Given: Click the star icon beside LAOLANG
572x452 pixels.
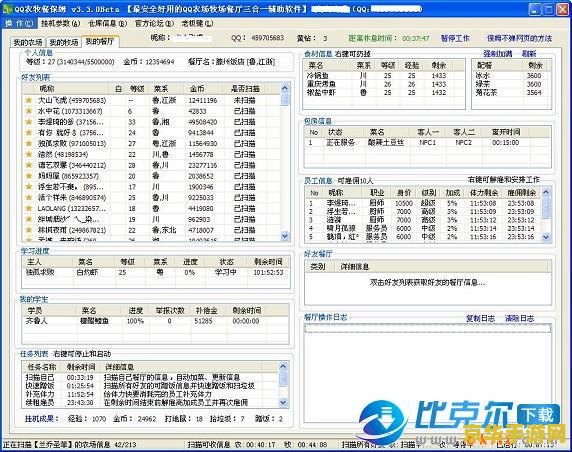Looking at the screenshot, I should 28,208.
